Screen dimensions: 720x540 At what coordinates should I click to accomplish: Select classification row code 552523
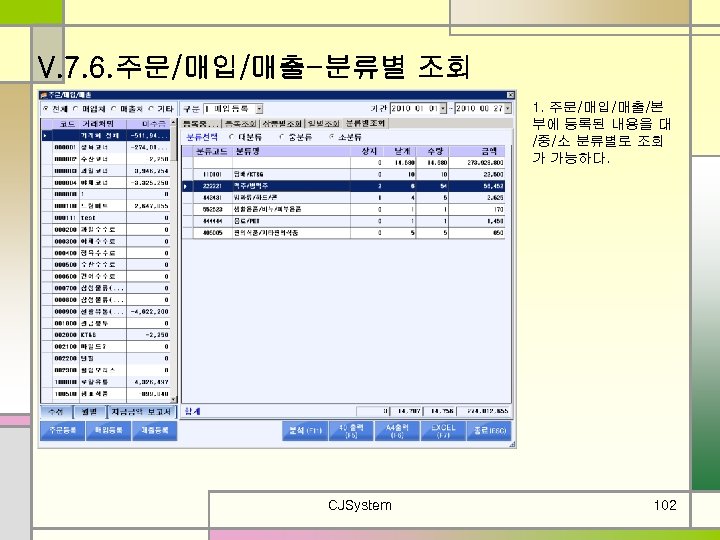[x=343, y=209]
